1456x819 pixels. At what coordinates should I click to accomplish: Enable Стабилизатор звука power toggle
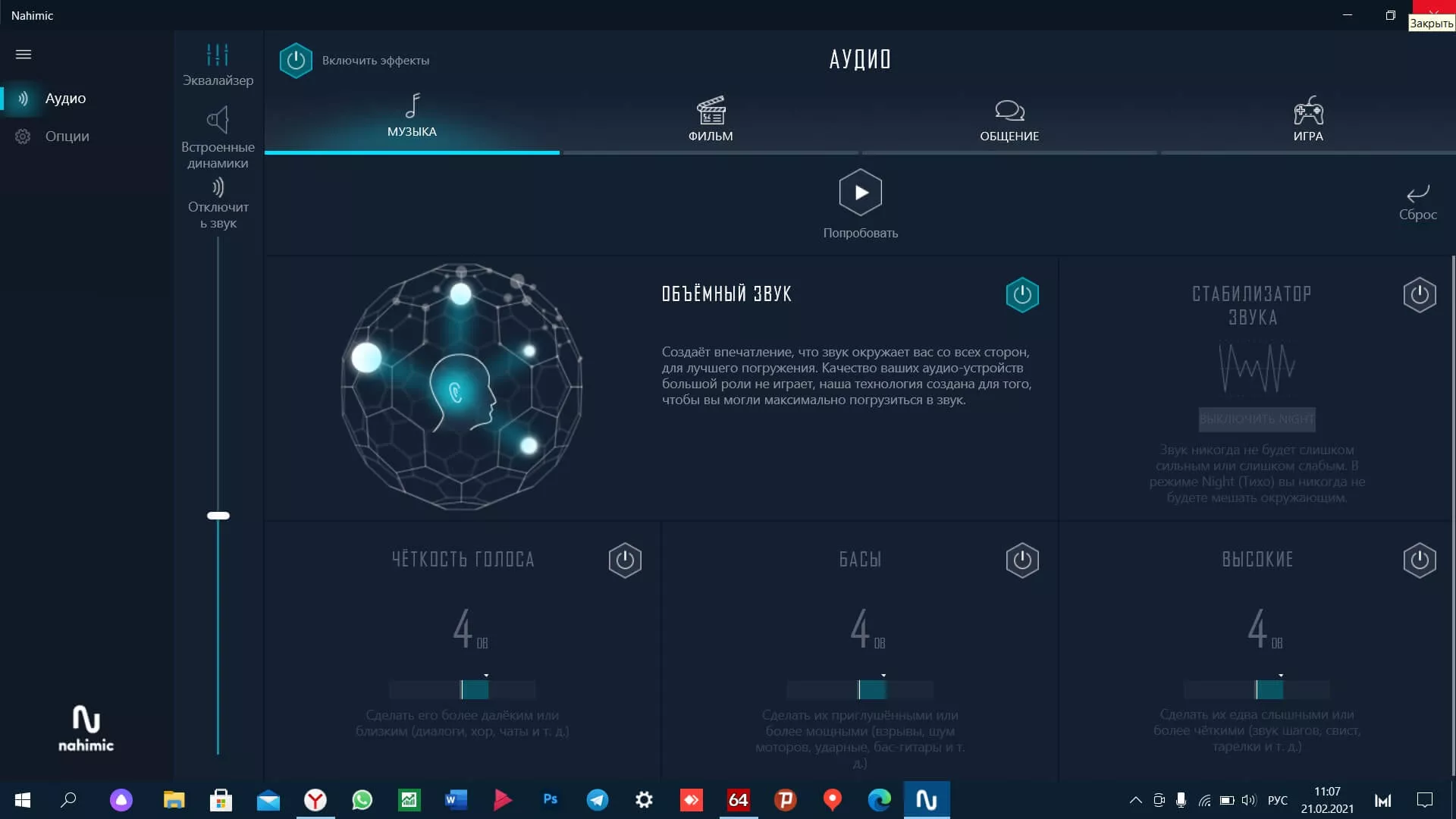1419,295
